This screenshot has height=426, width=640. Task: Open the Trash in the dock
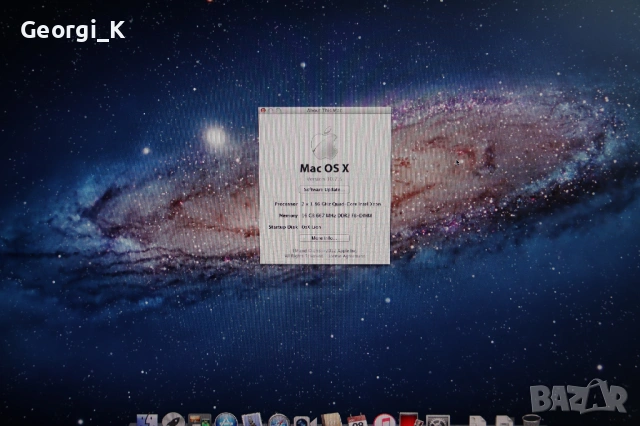tap(531, 420)
